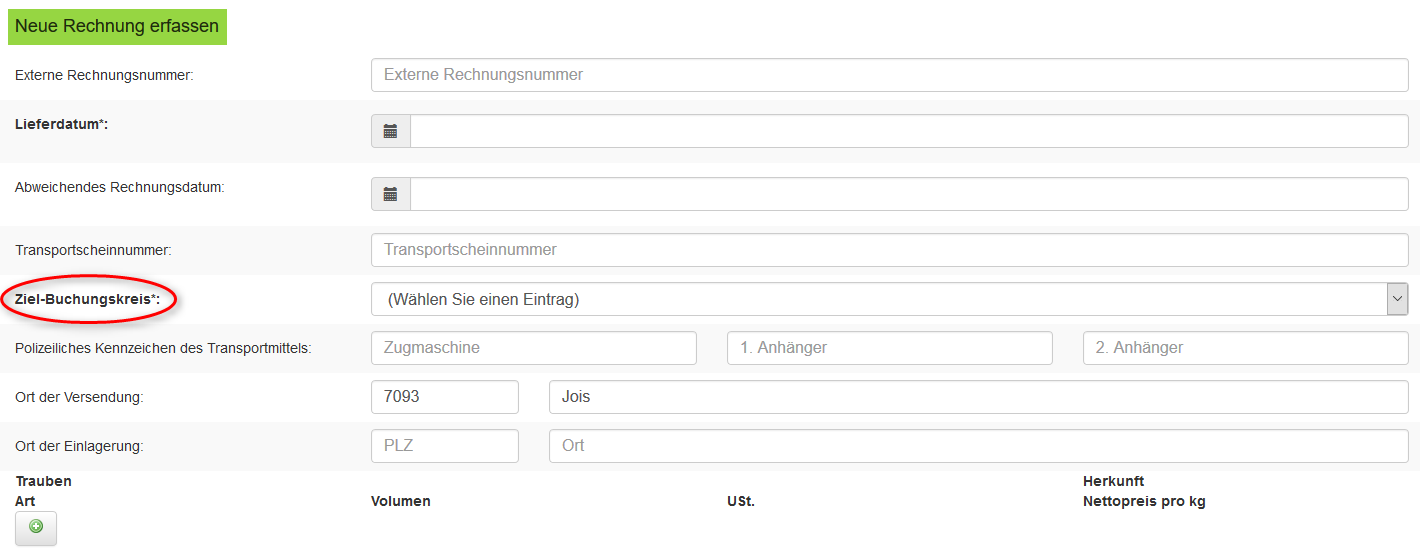1420x551 pixels.
Task: Open the Abweichendes Rechnungsdatum calendar icon
Action: [390, 194]
